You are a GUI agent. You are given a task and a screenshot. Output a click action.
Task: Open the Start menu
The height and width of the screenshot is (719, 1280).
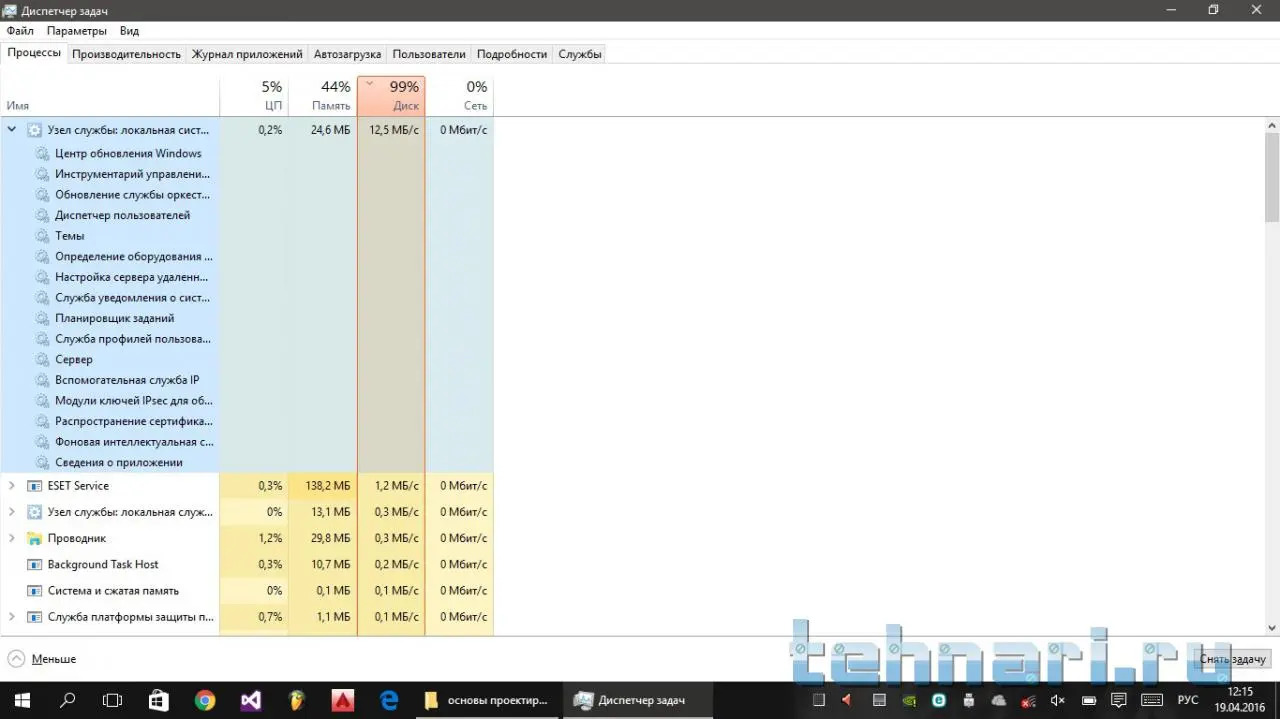coord(21,700)
